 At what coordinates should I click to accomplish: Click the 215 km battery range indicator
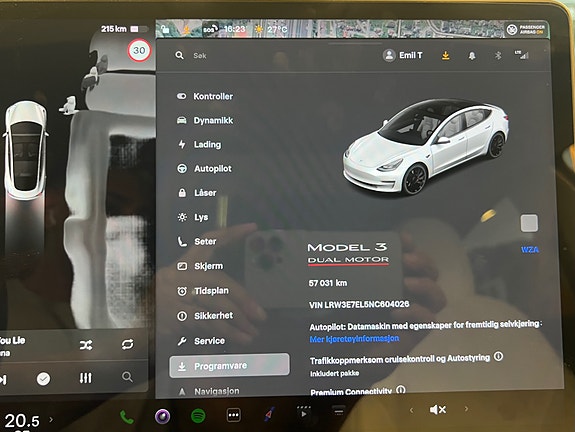click(124, 29)
